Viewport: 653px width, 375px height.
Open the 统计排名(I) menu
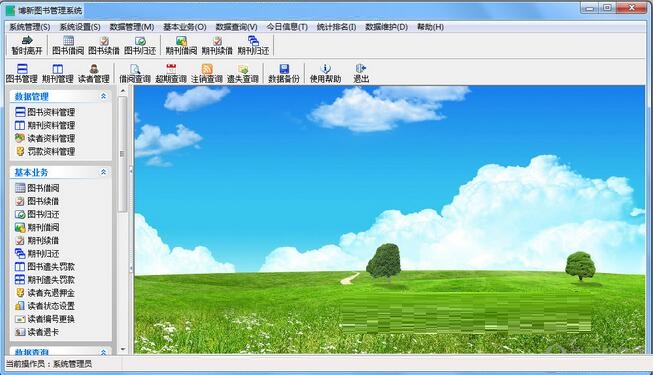pyautogui.click(x=336, y=27)
